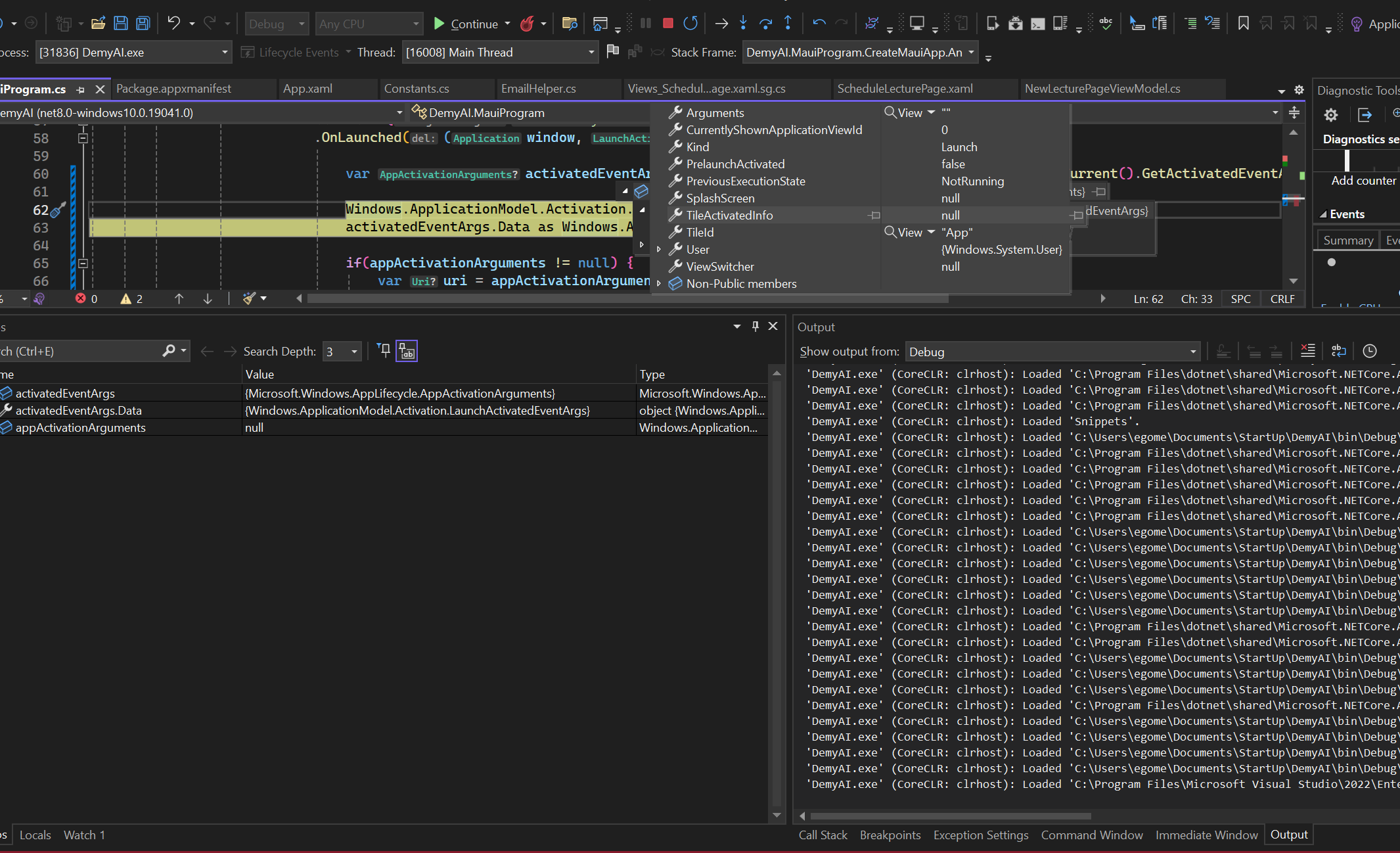1400x853 pixels.
Task: Click the spell checker abc icon
Action: coord(1106,24)
